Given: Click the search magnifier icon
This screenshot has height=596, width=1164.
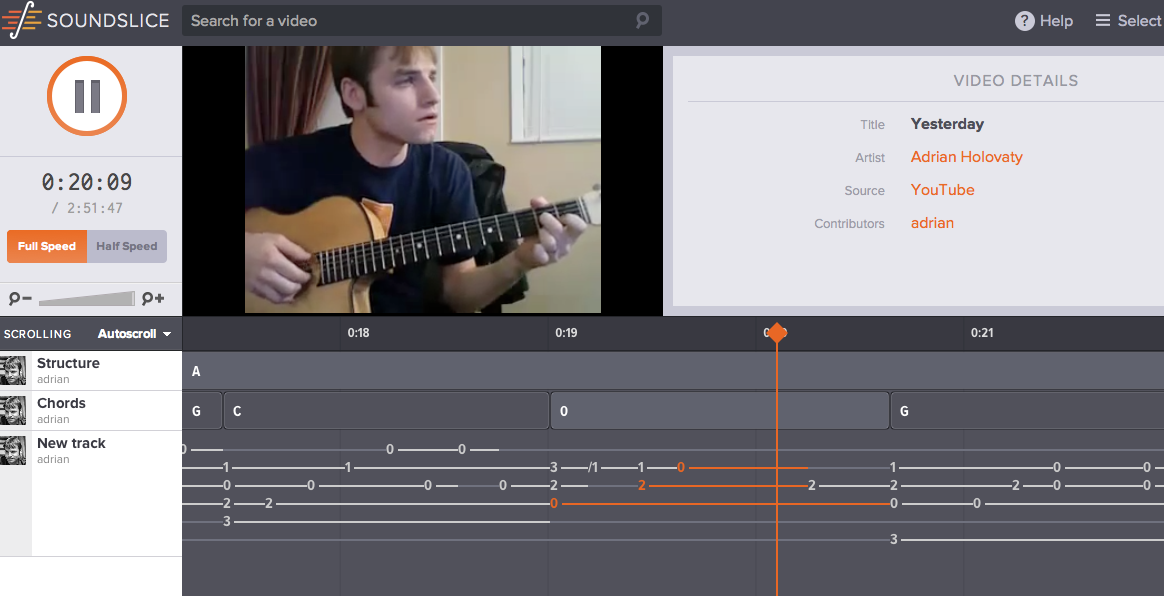Looking at the screenshot, I should (x=642, y=20).
